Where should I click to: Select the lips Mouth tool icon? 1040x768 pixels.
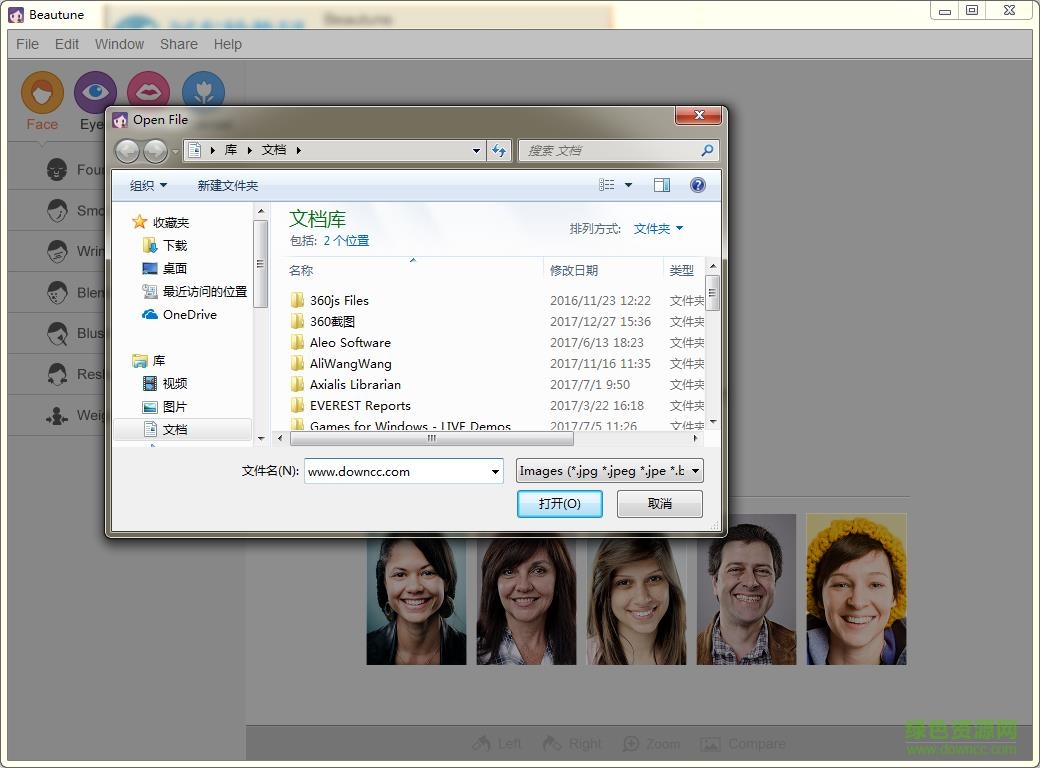(148, 93)
